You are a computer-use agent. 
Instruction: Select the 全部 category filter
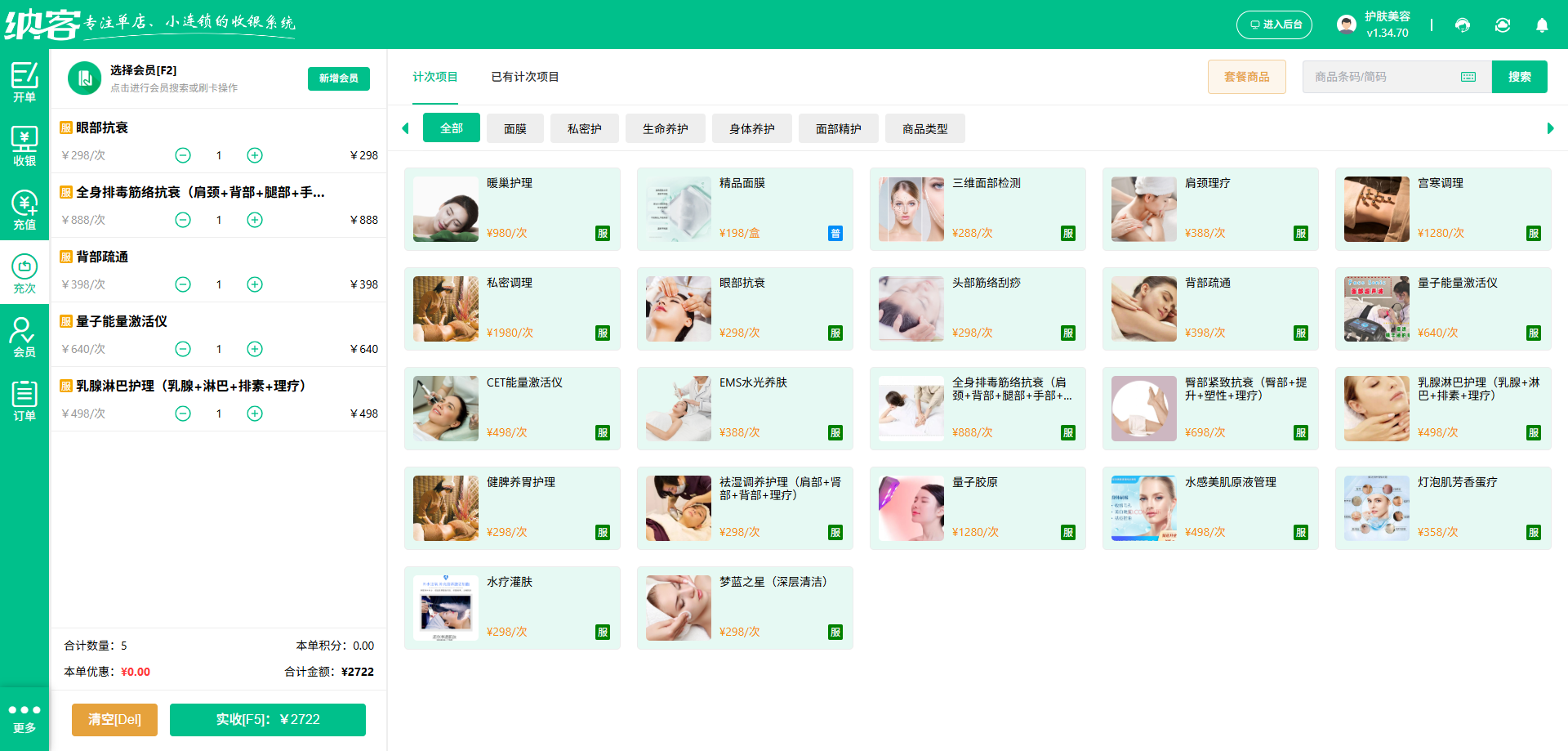tap(452, 128)
